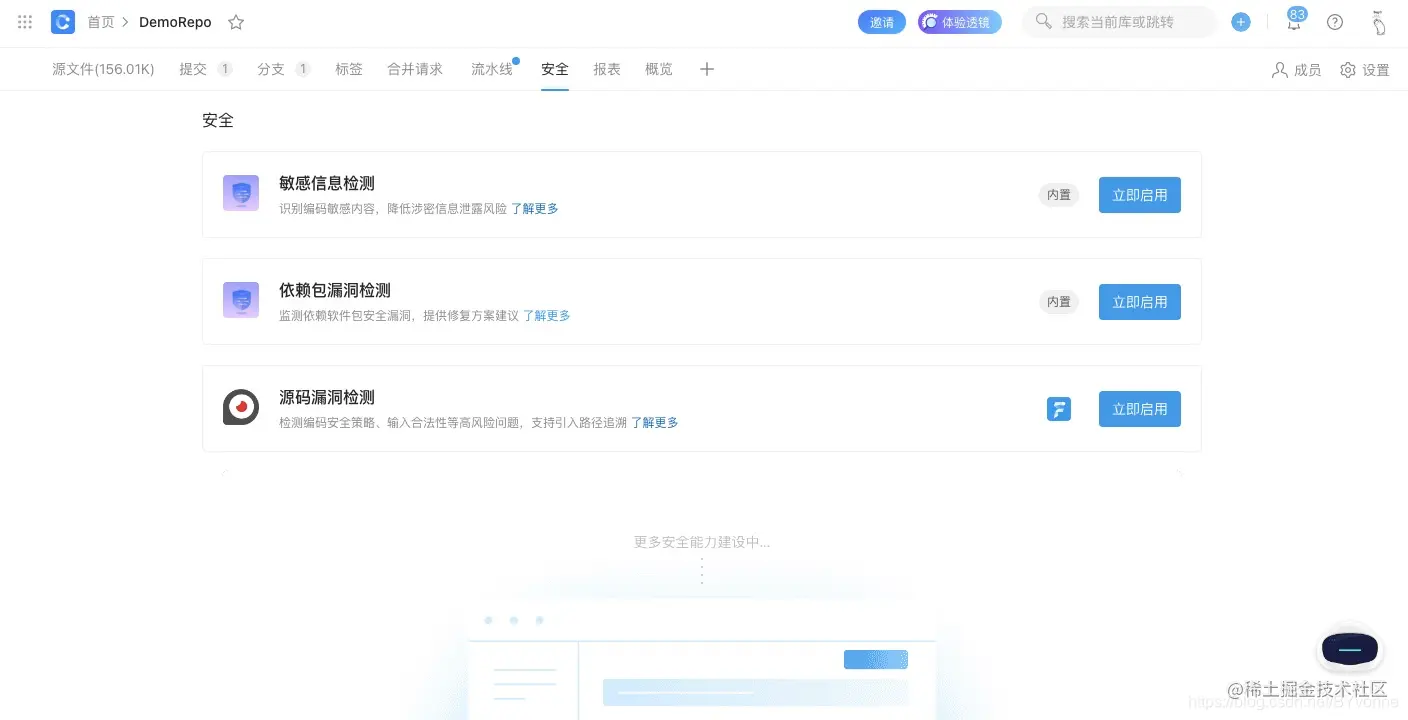Star the DemoRepo repository

236,21
